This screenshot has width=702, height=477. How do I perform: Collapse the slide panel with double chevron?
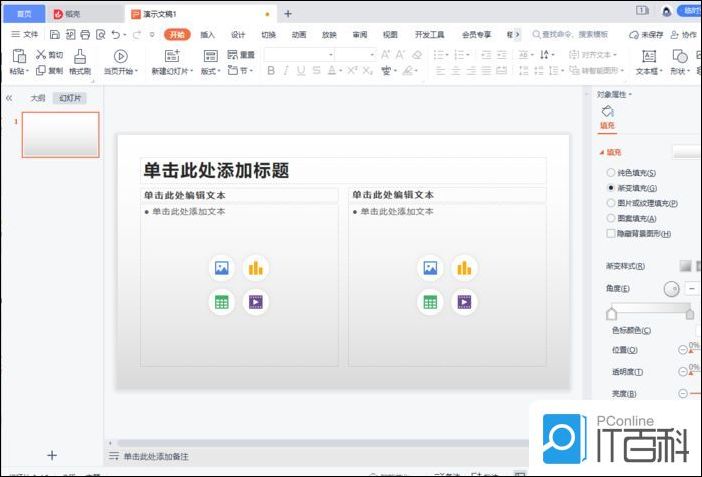click(x=9, y=98)
